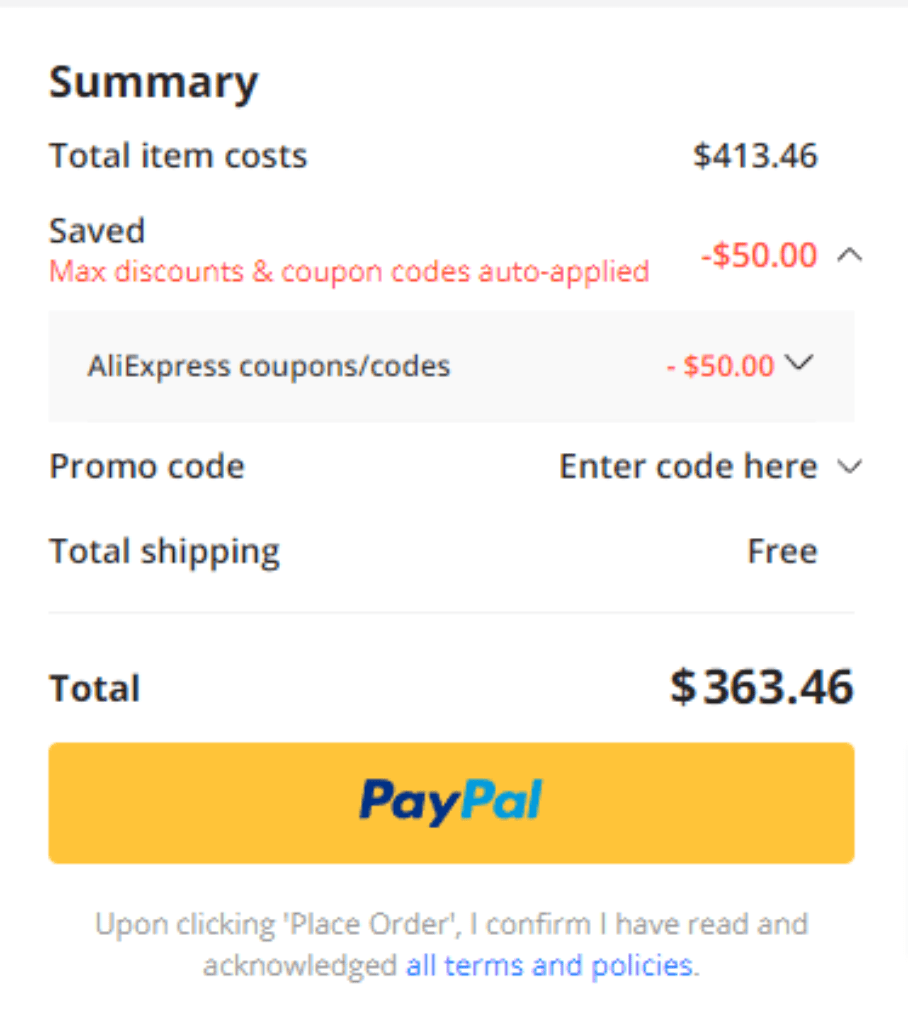Click the Total item costs label

[x=178, y=155]
